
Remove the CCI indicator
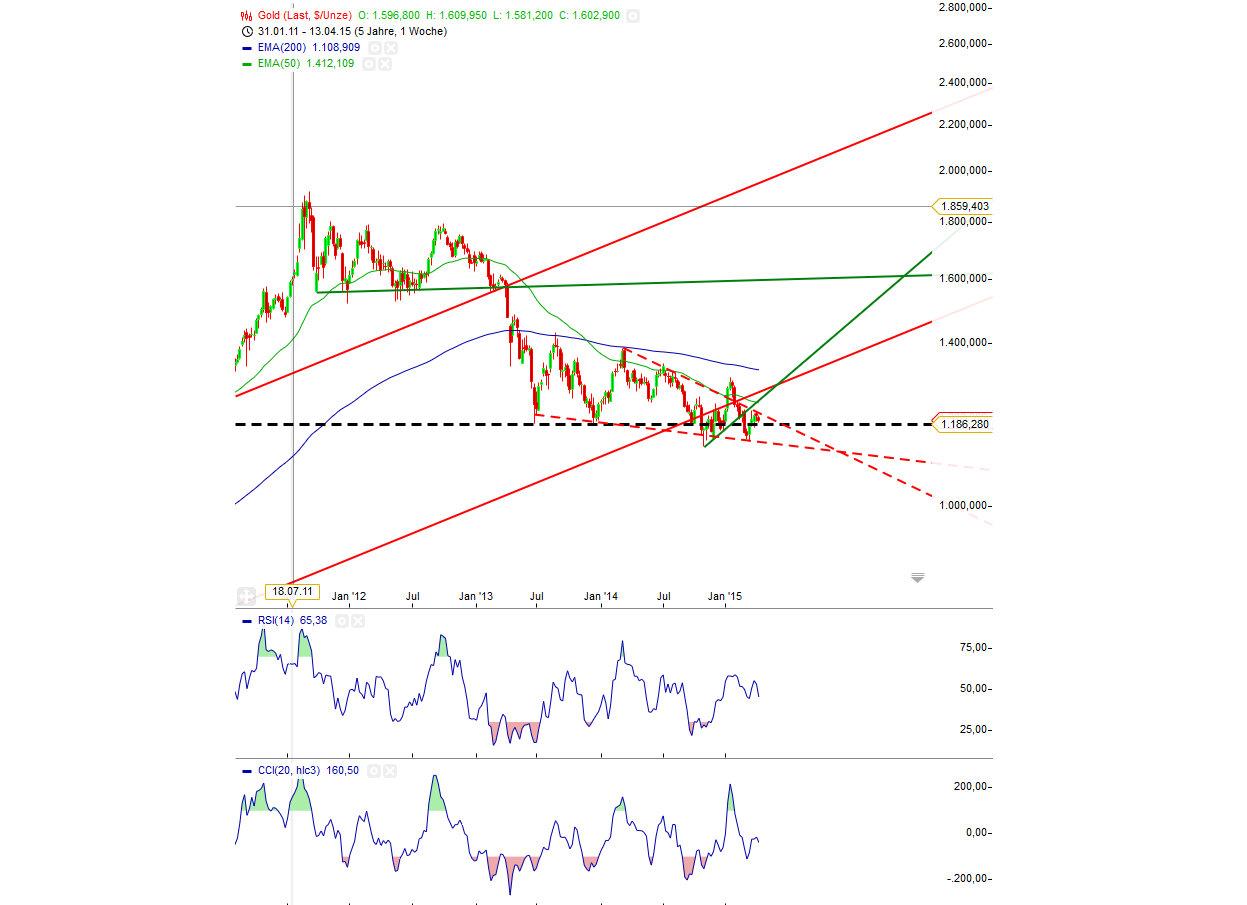point(389,771)
